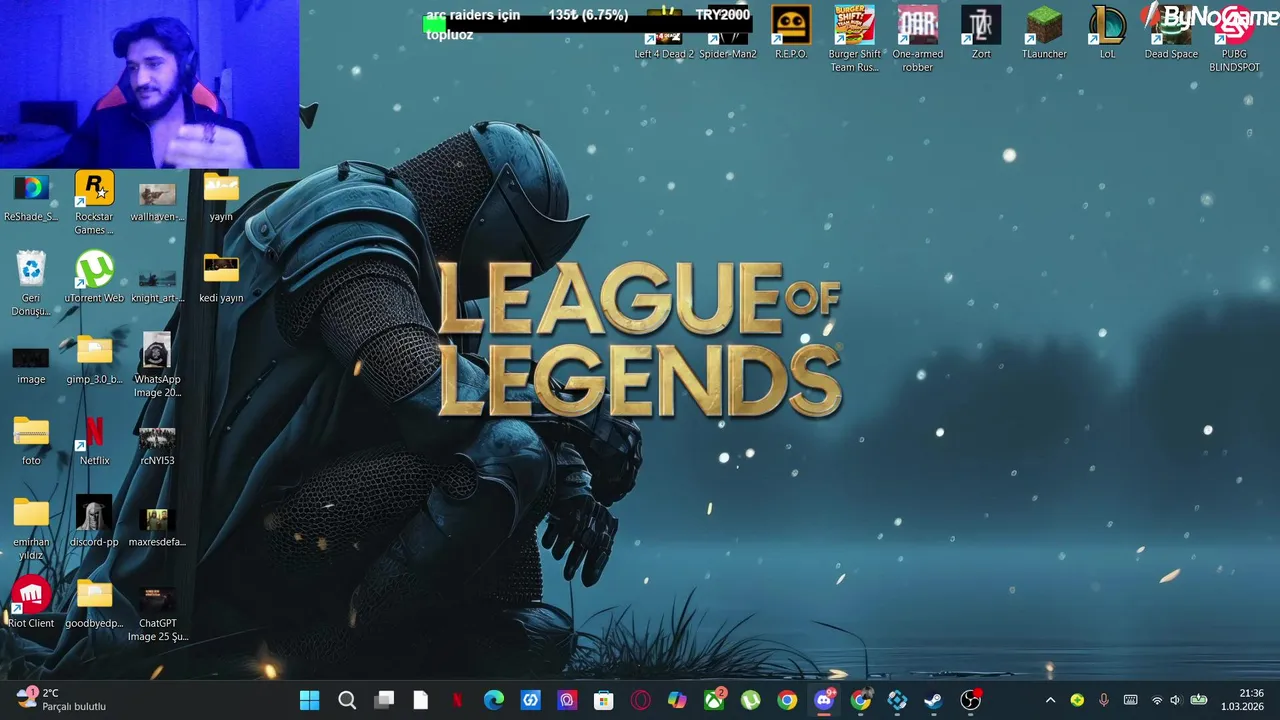The image size is (1280, 720).
Task: Open the goodbyedp... folder
Action: pyautogui.click(x=94, y=604)
